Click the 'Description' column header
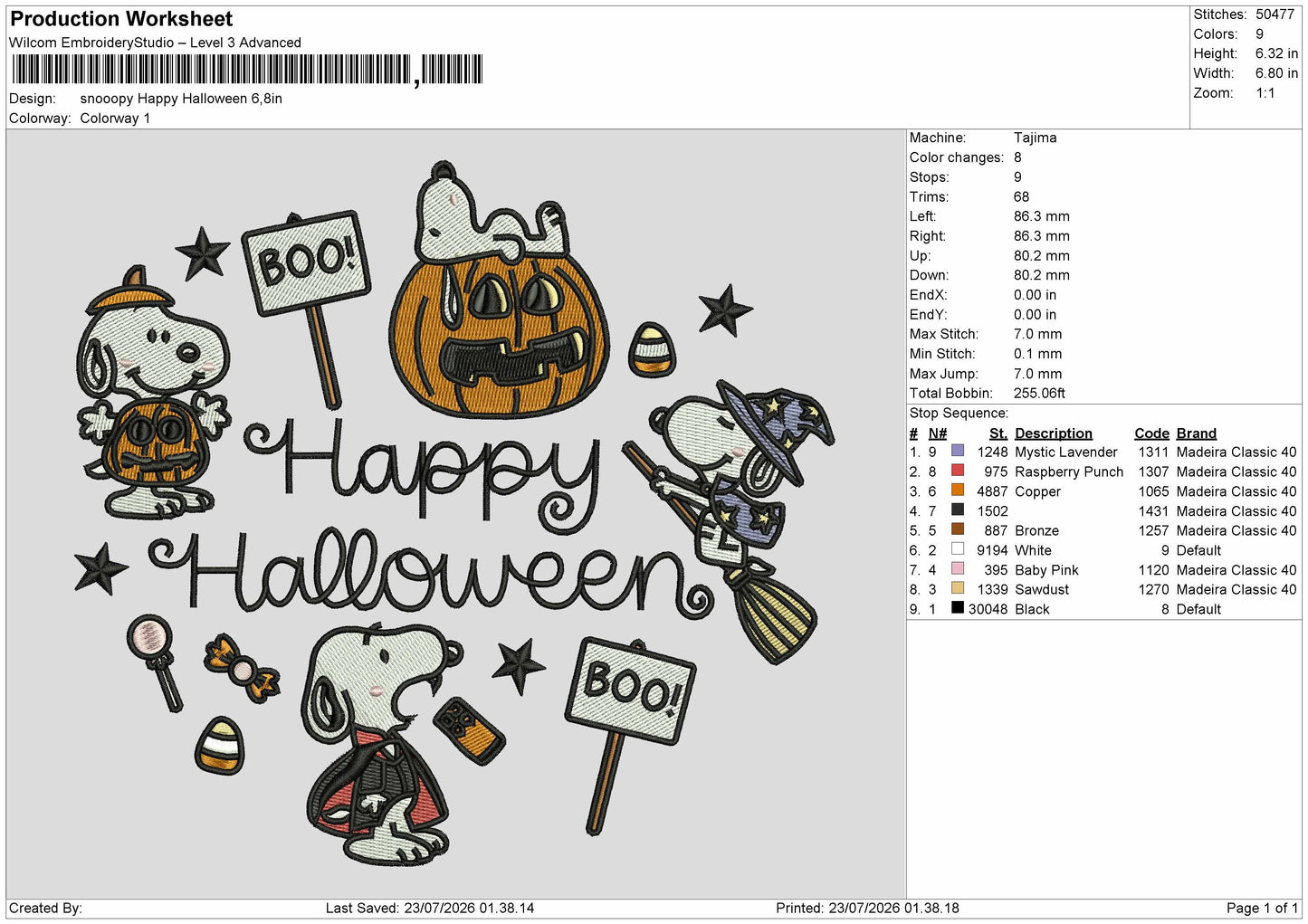 pos(1053,433)
